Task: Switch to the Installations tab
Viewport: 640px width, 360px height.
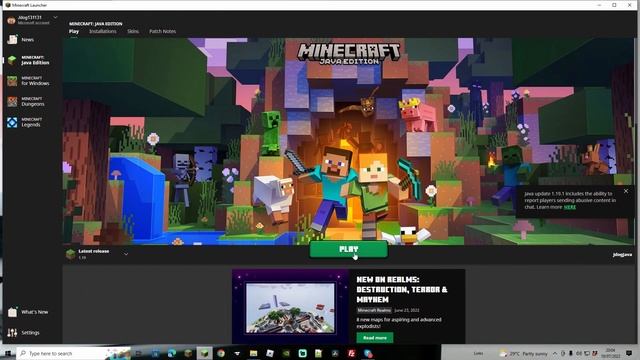Action: (x=103, y=31)
